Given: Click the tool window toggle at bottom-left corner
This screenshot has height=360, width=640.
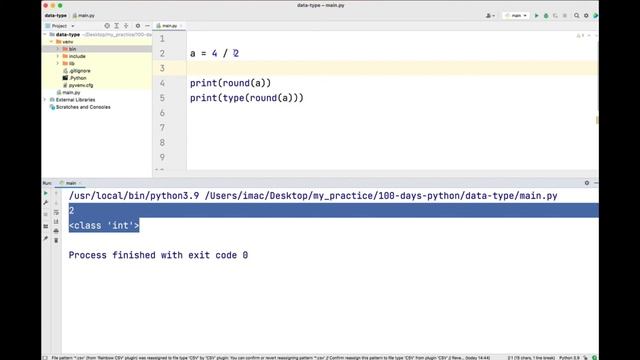Looking at the screenshot, I should [x=45, y=358].
